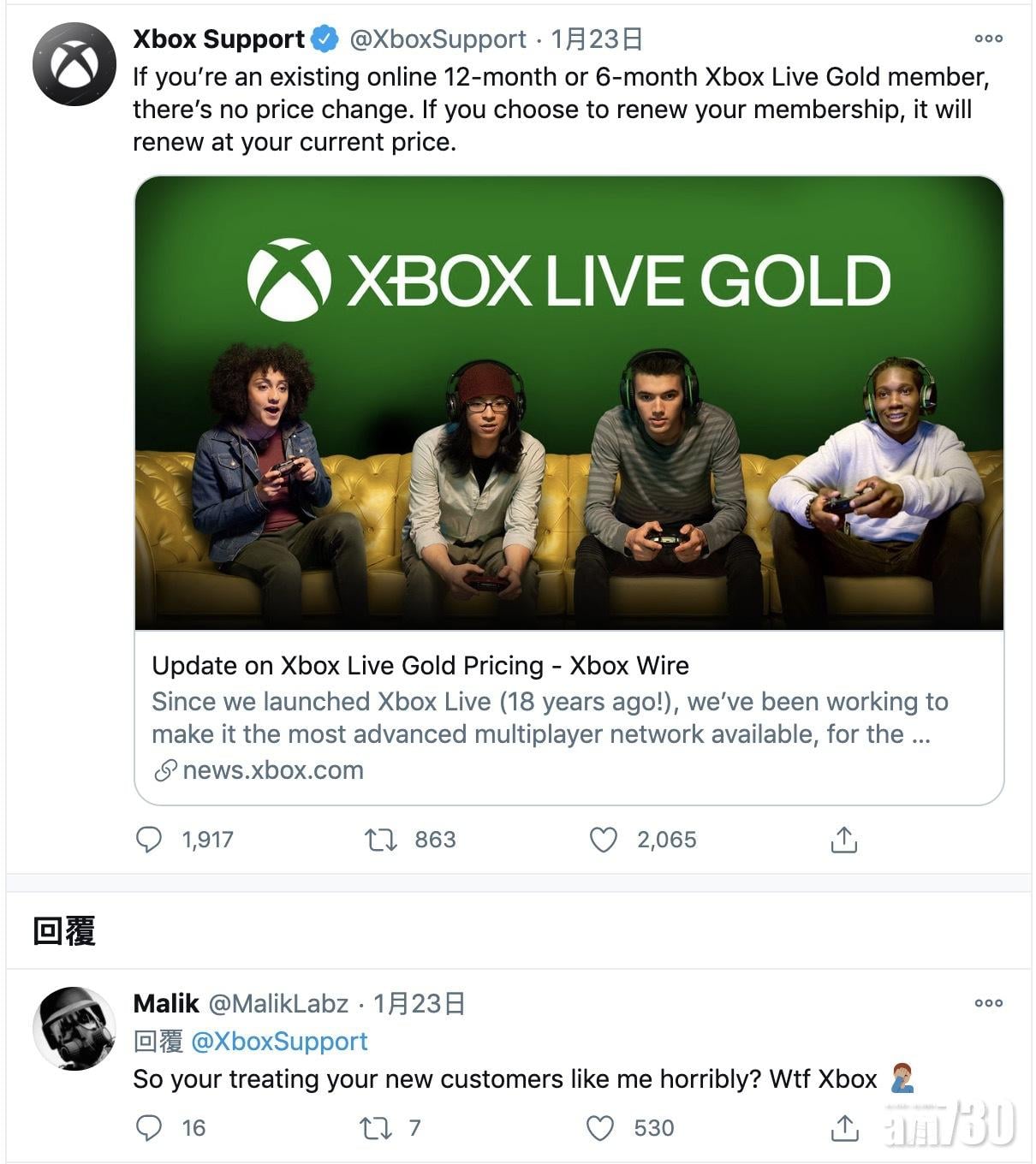Retweet Malik's reply
1036x1164 pixels.
(x=376, y=1128)
